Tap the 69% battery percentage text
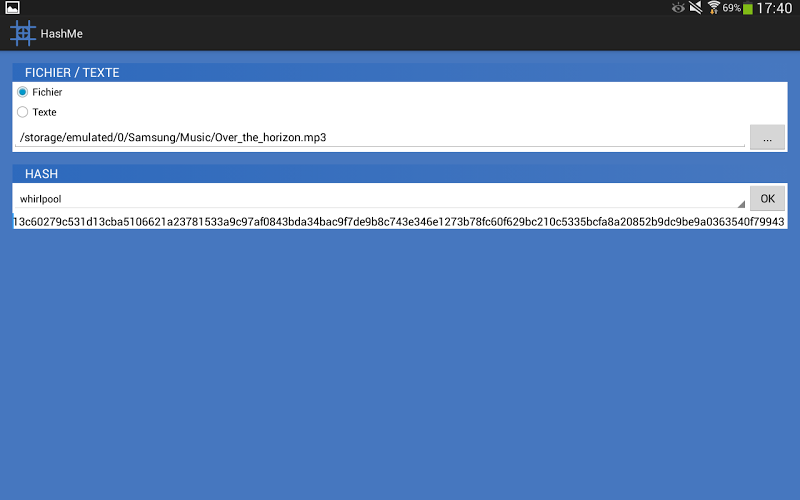Viewport: 800px width, 500px height. pyautogui.click(x=732, y=8)
